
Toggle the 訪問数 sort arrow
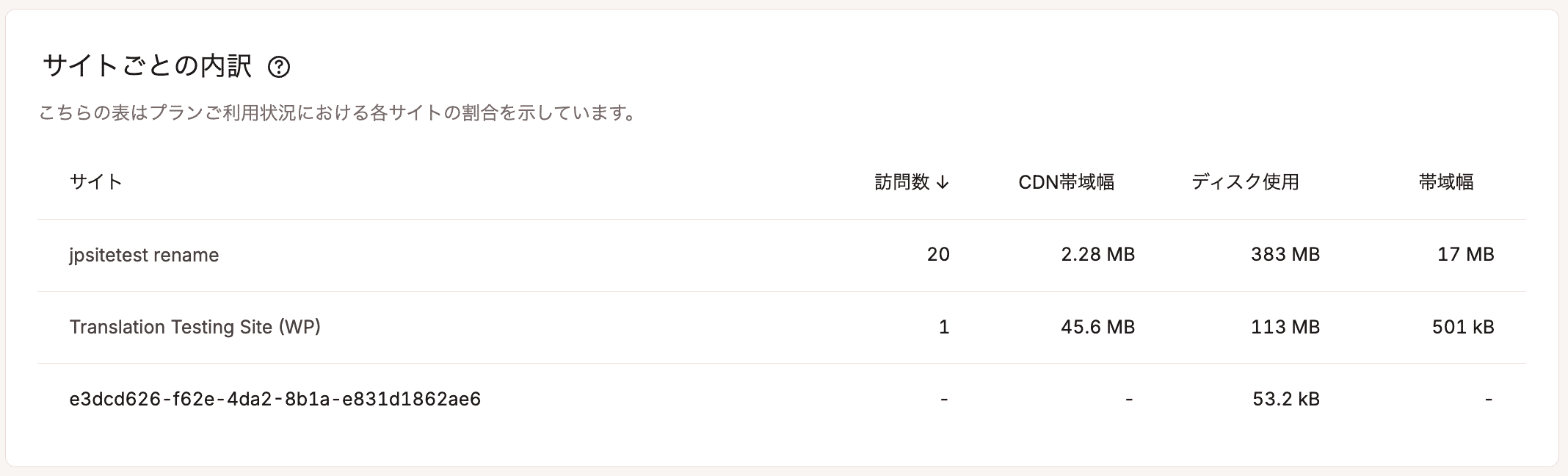(x=943, y=182)
